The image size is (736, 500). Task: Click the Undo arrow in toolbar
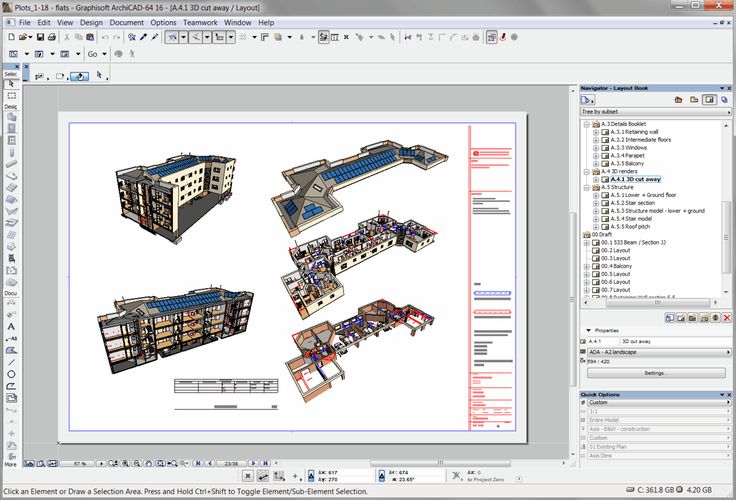(105, 37)
